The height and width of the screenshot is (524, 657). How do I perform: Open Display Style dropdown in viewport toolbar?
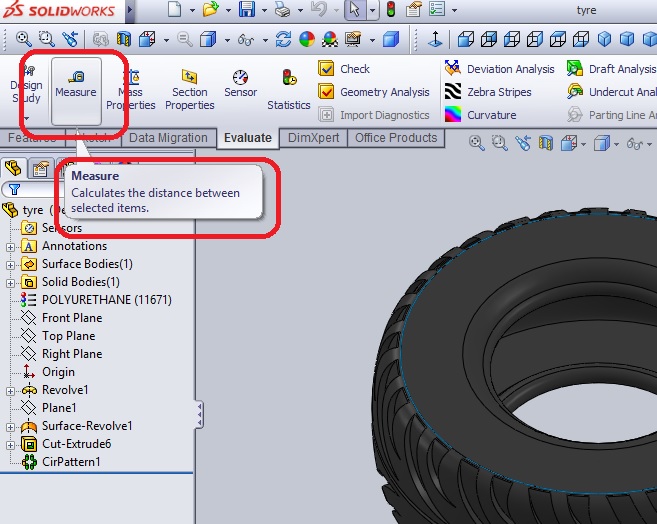pos(616,144)
